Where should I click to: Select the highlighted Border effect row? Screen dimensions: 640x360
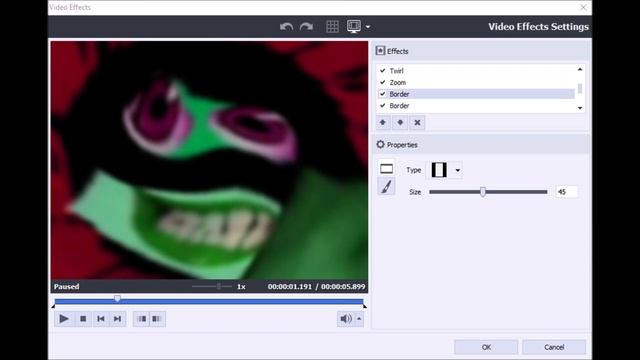tap(476, 94)
